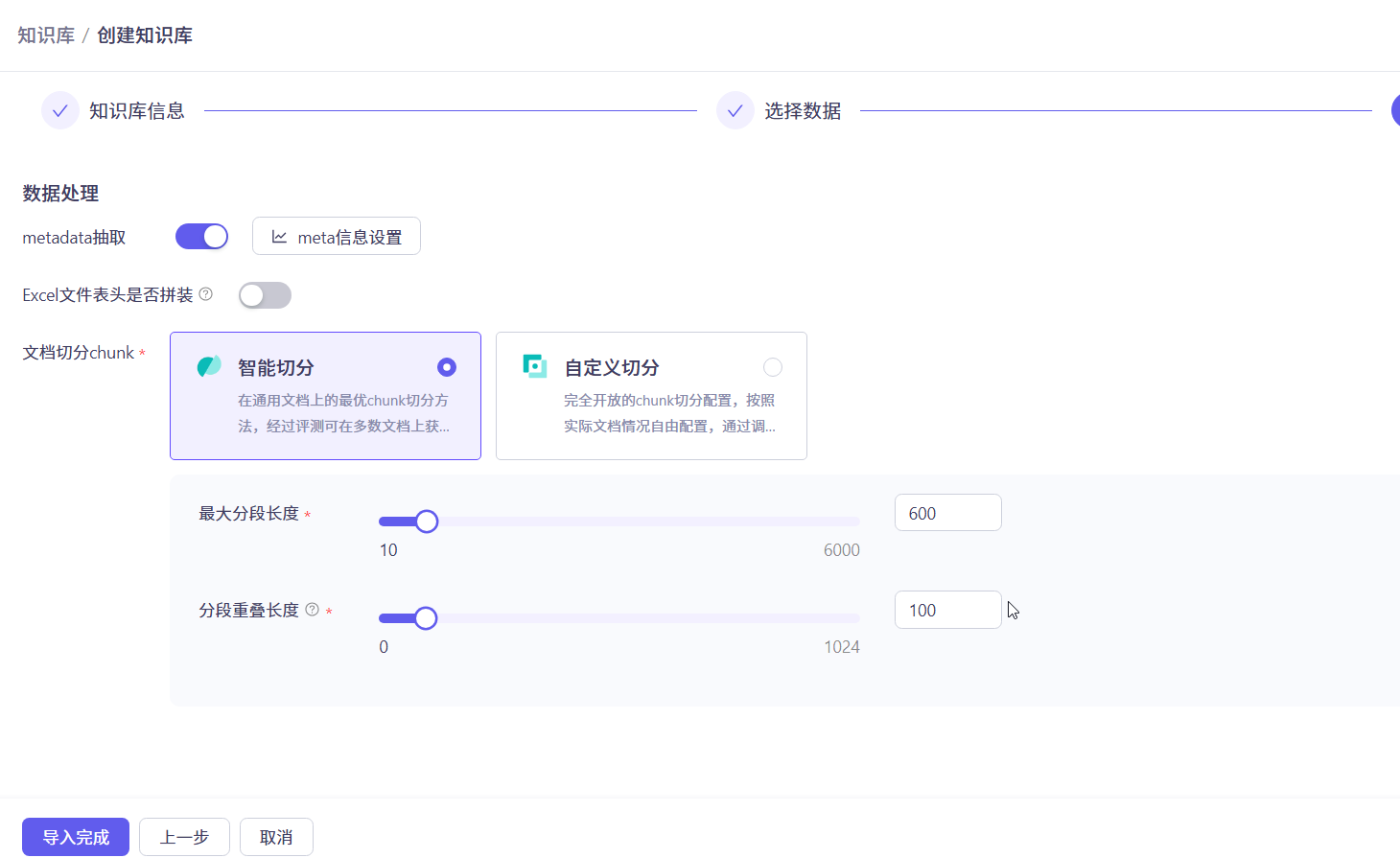The height and width of the screenshot is (858, 1400).
Task: Select the 自定义切分 radio button
Action: pos(773,367)
